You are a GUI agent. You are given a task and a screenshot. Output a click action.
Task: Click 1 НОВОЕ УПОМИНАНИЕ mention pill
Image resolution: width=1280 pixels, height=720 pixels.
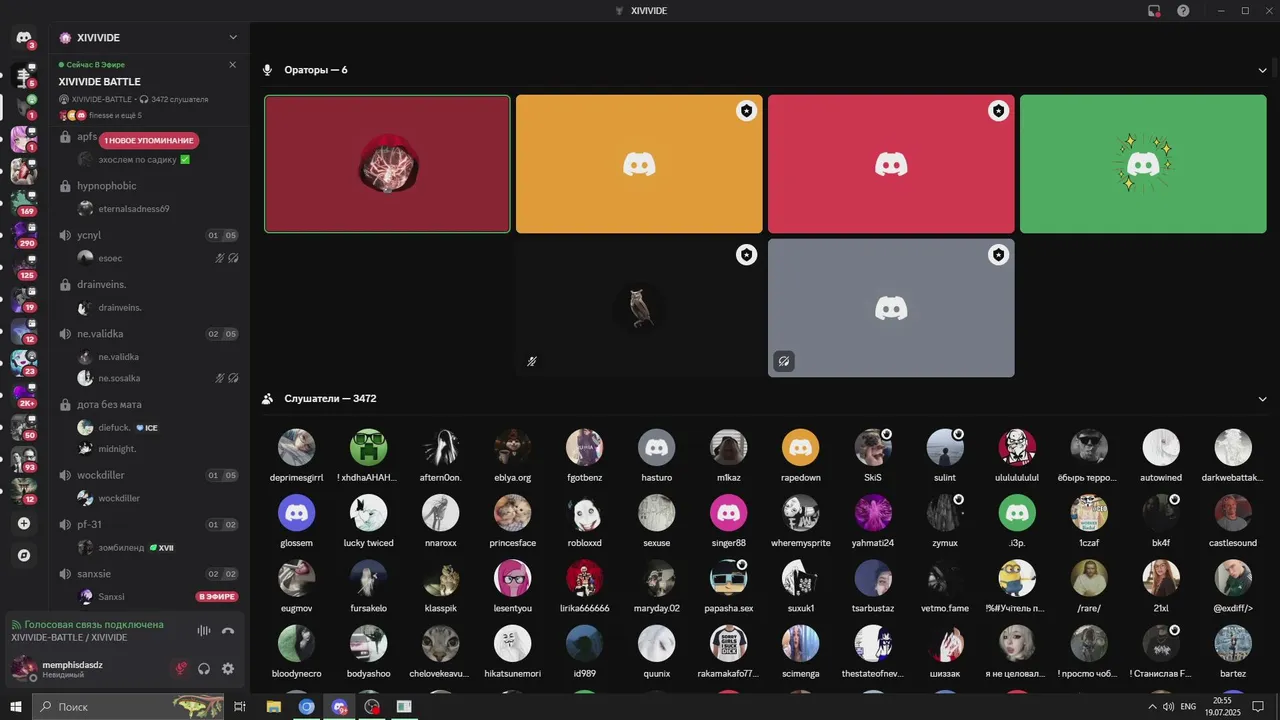click(149, 141)
